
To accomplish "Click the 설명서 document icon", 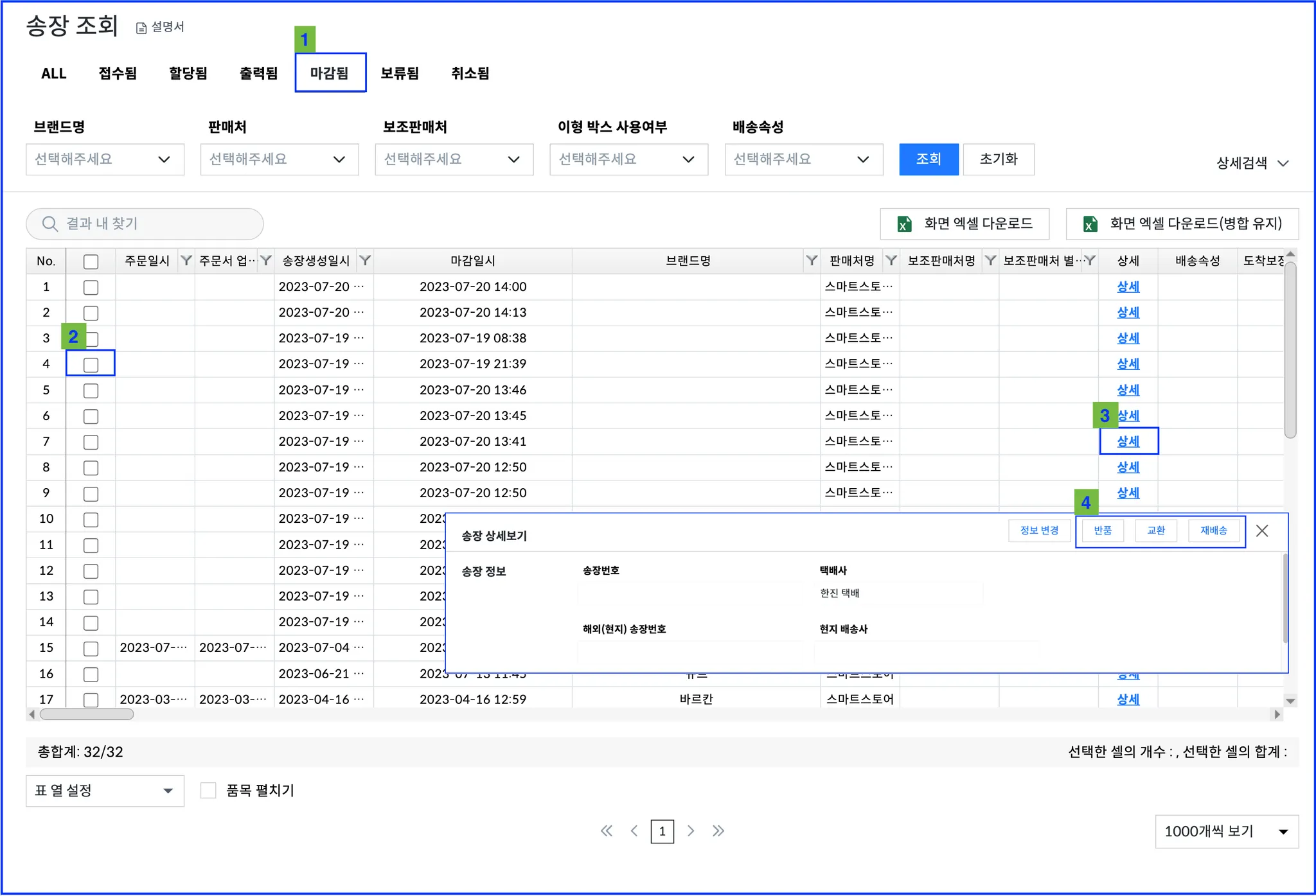I will [141, 28].
